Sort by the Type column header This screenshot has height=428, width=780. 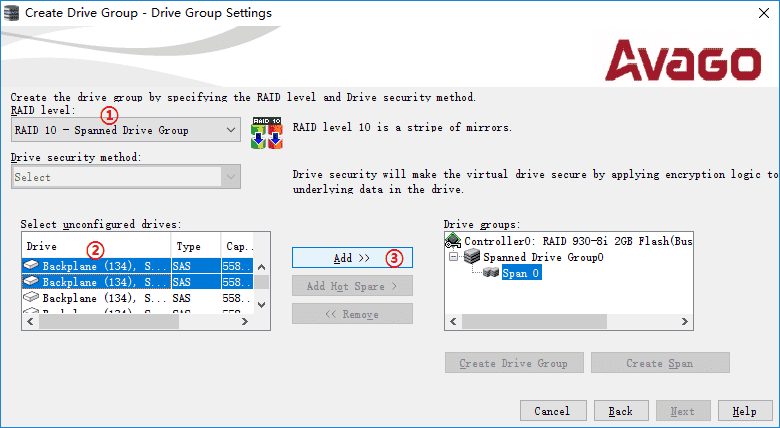(x=196, y=246)
